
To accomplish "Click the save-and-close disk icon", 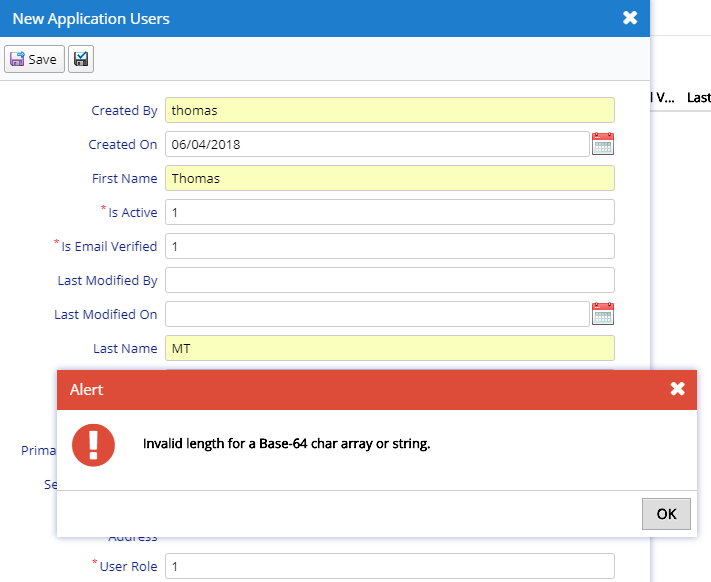I will click(81, 59).
